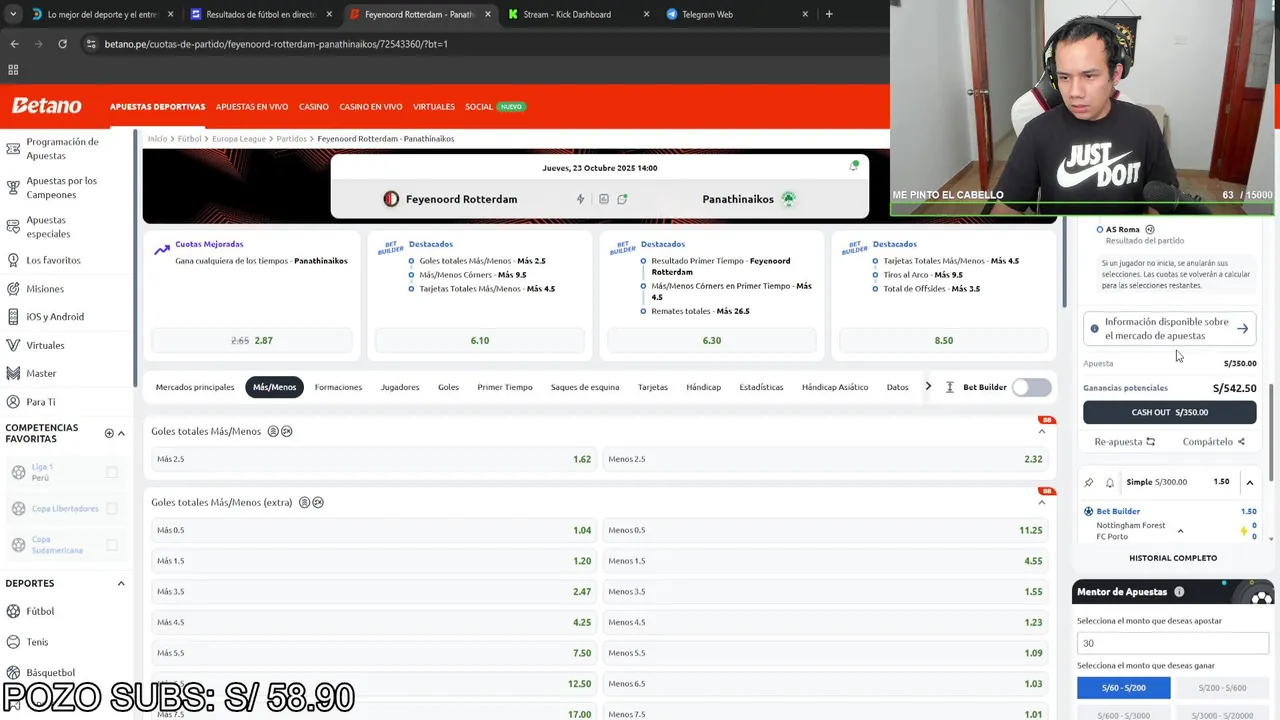
Task: Check the Copa Libertadores favorite checkbox
Action: (x=112, y=509)
